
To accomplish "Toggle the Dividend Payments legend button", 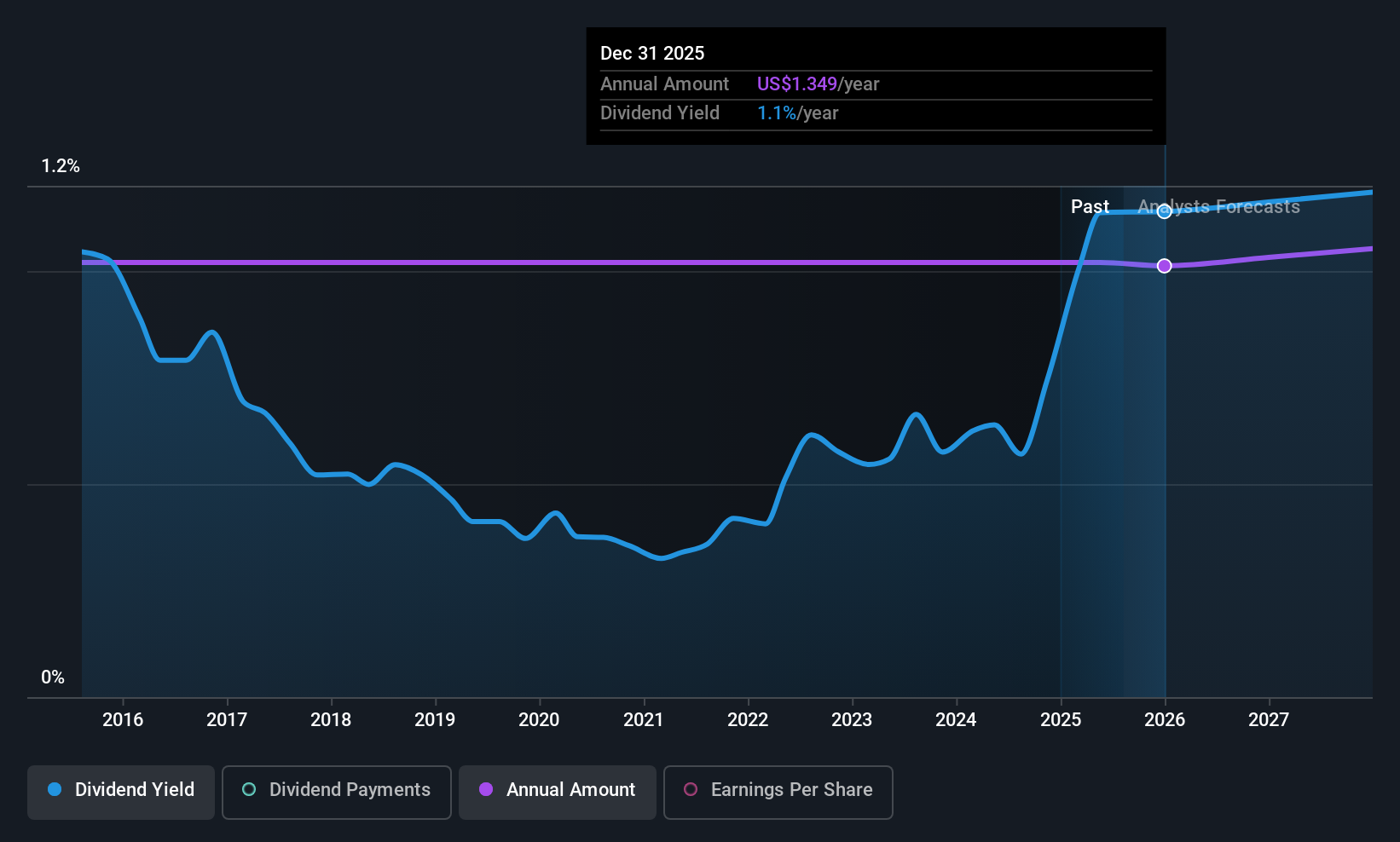I will pos(337,793).
